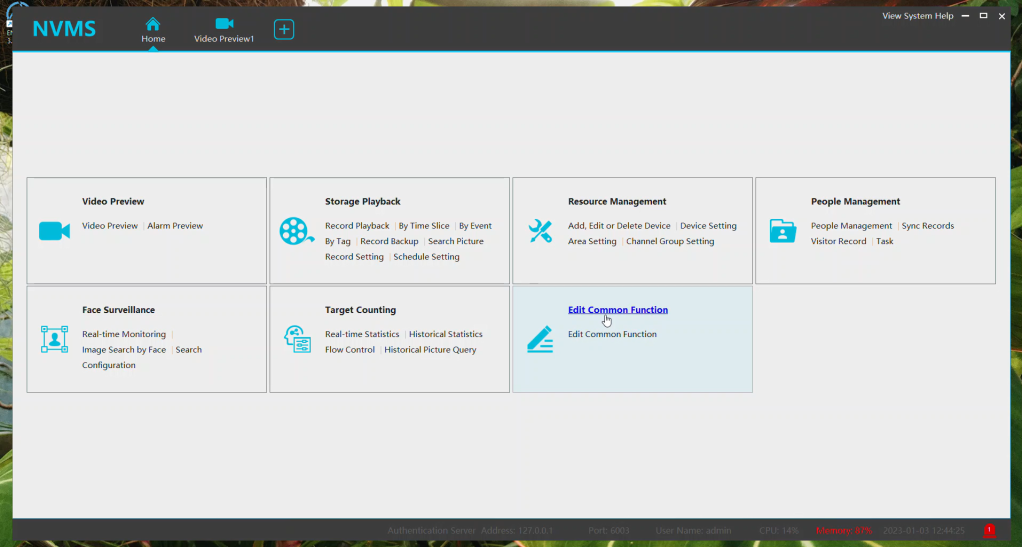Select the Home tab
1022x547 pixels.
tap(153, 30)
